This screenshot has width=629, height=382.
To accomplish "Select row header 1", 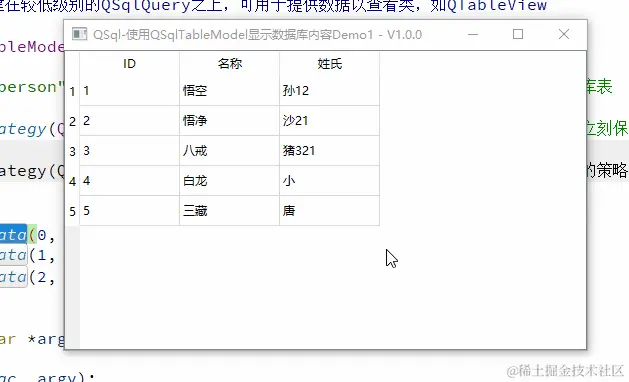I will point(72,91).
